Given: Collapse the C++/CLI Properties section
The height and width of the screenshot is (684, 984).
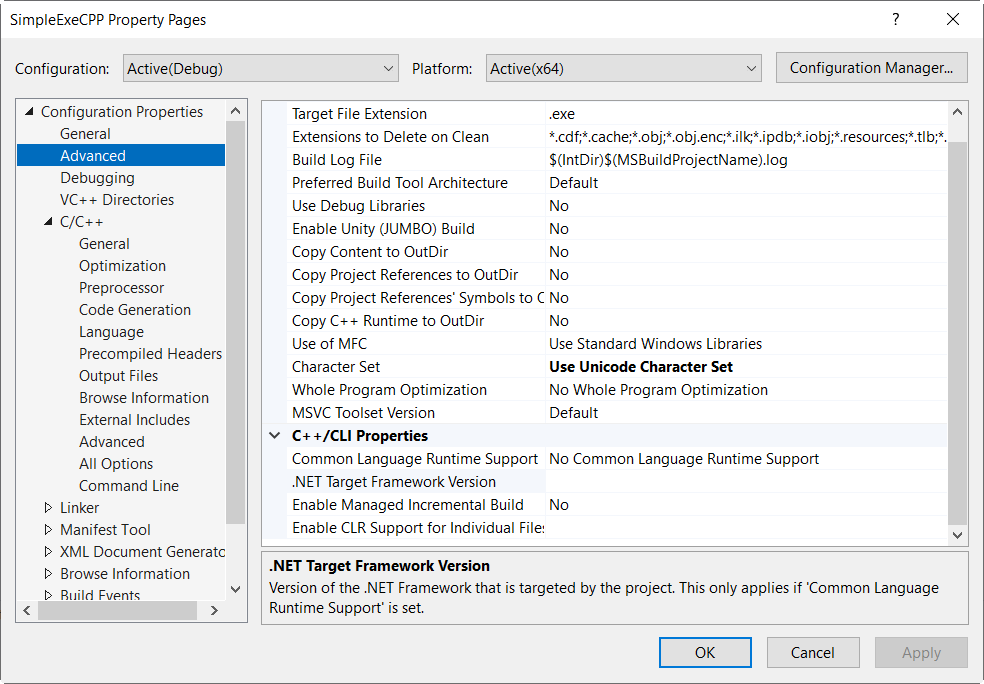Looking at the screenshot, I should [x=275, y=436].
